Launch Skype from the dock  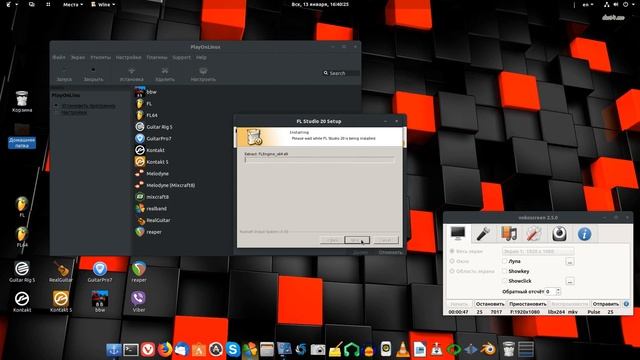tap(233, 349)
